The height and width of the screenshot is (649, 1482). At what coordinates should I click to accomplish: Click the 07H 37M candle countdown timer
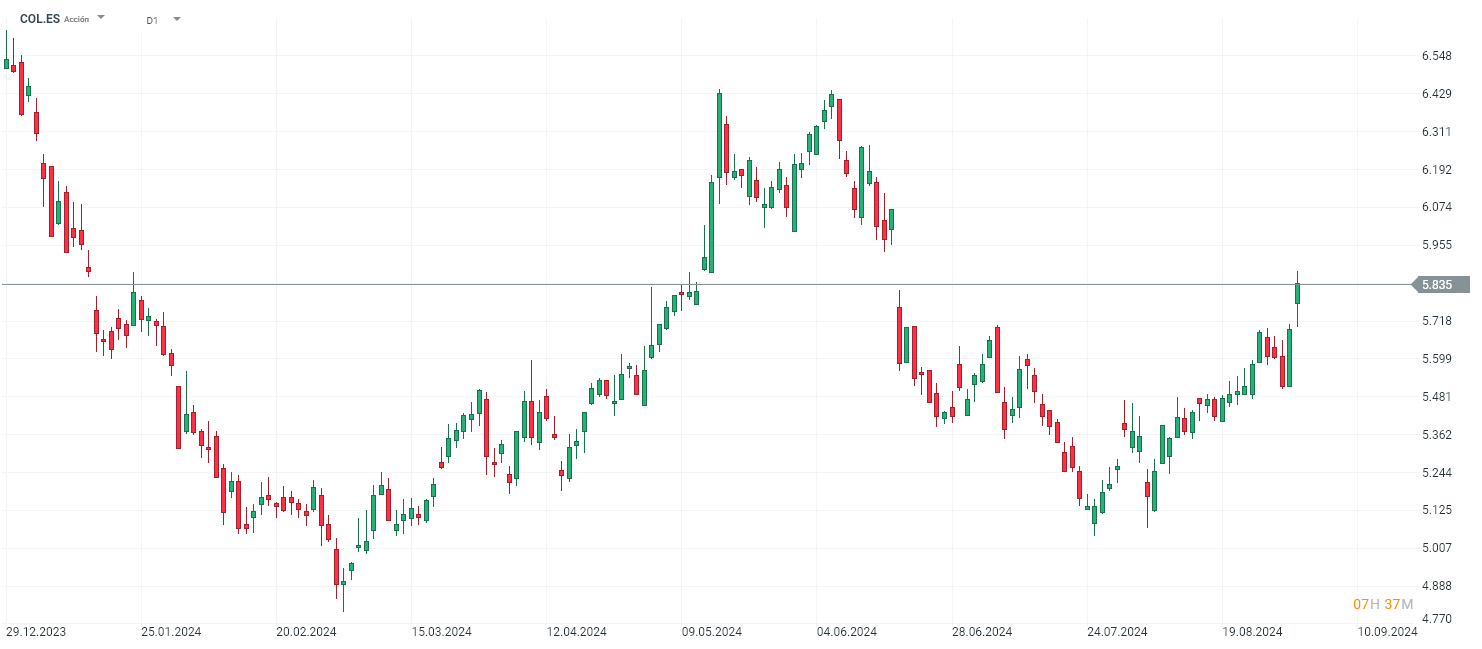(x=1383, y=604)
